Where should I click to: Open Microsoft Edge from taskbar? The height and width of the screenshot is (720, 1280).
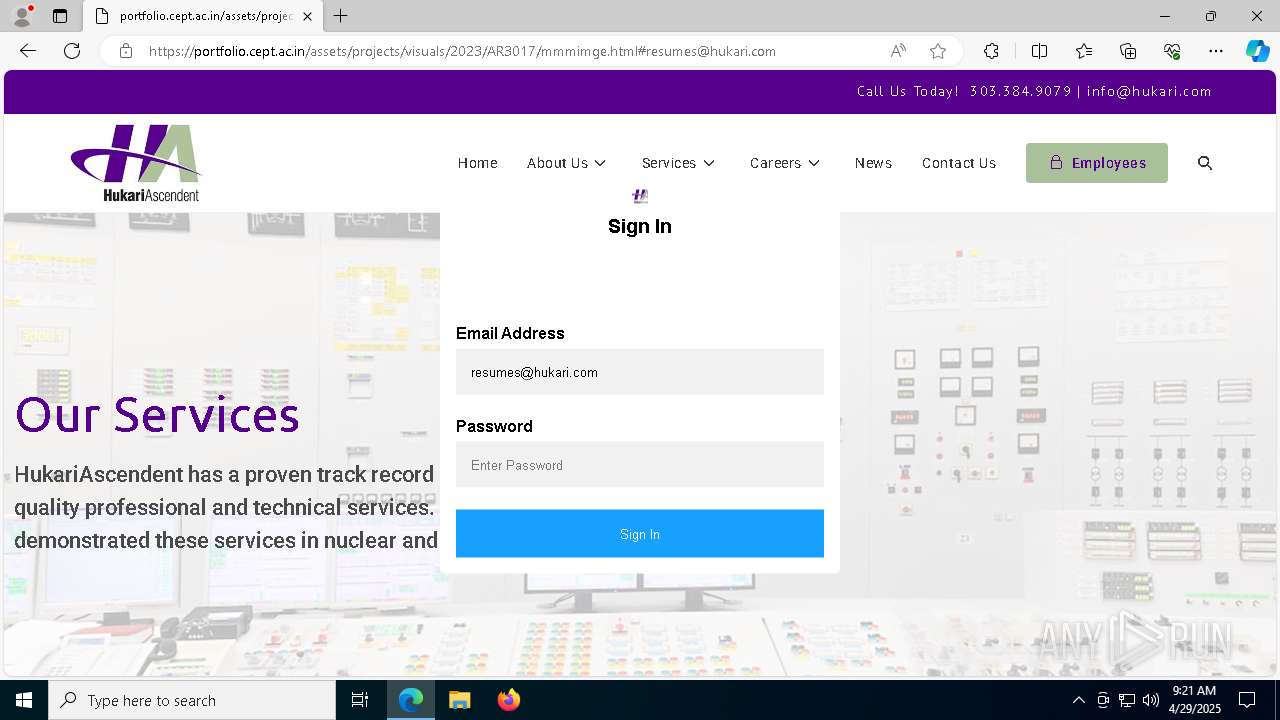click(x=411, y=700)
